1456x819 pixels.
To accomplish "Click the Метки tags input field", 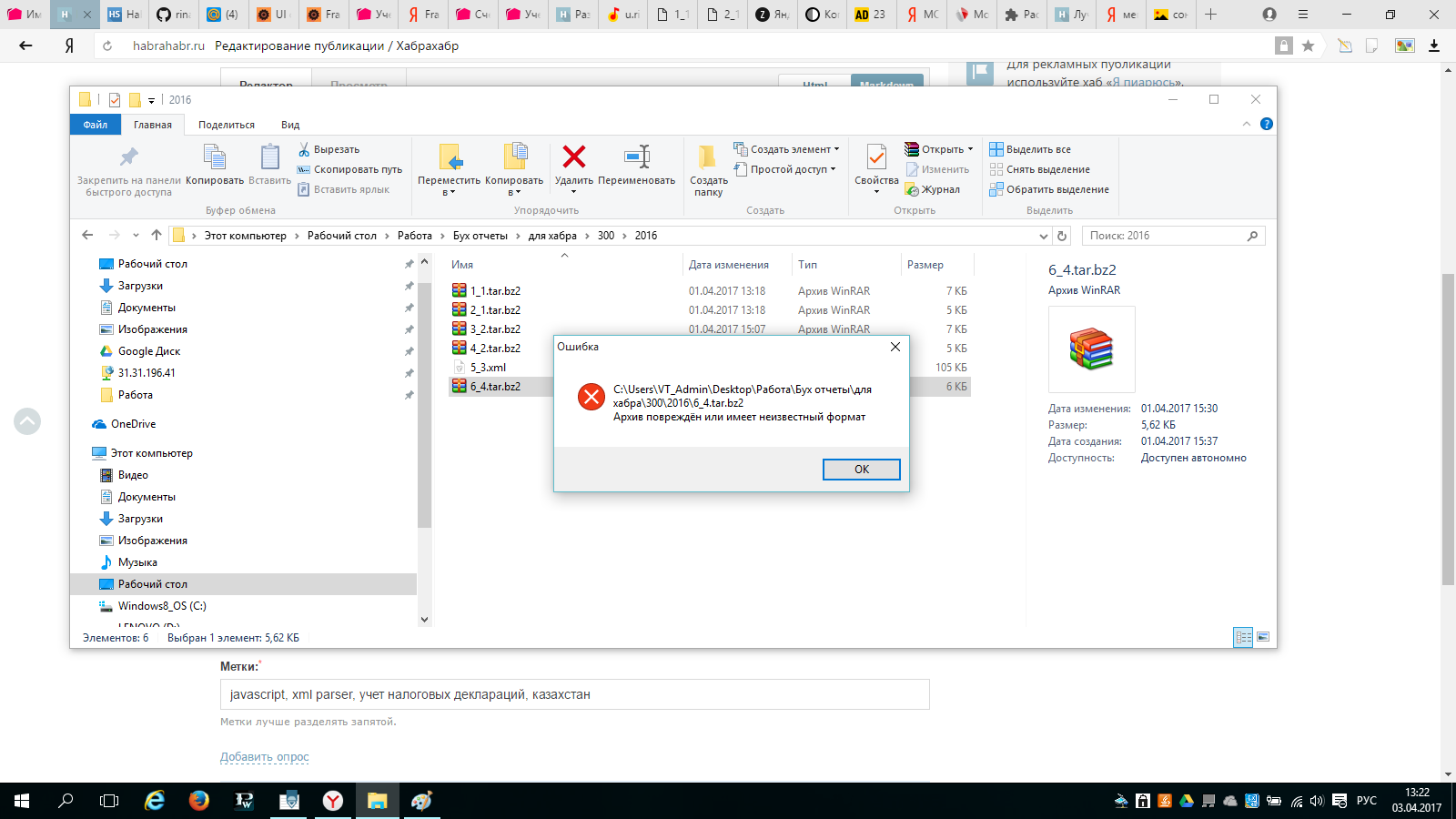I will [575, 694].
